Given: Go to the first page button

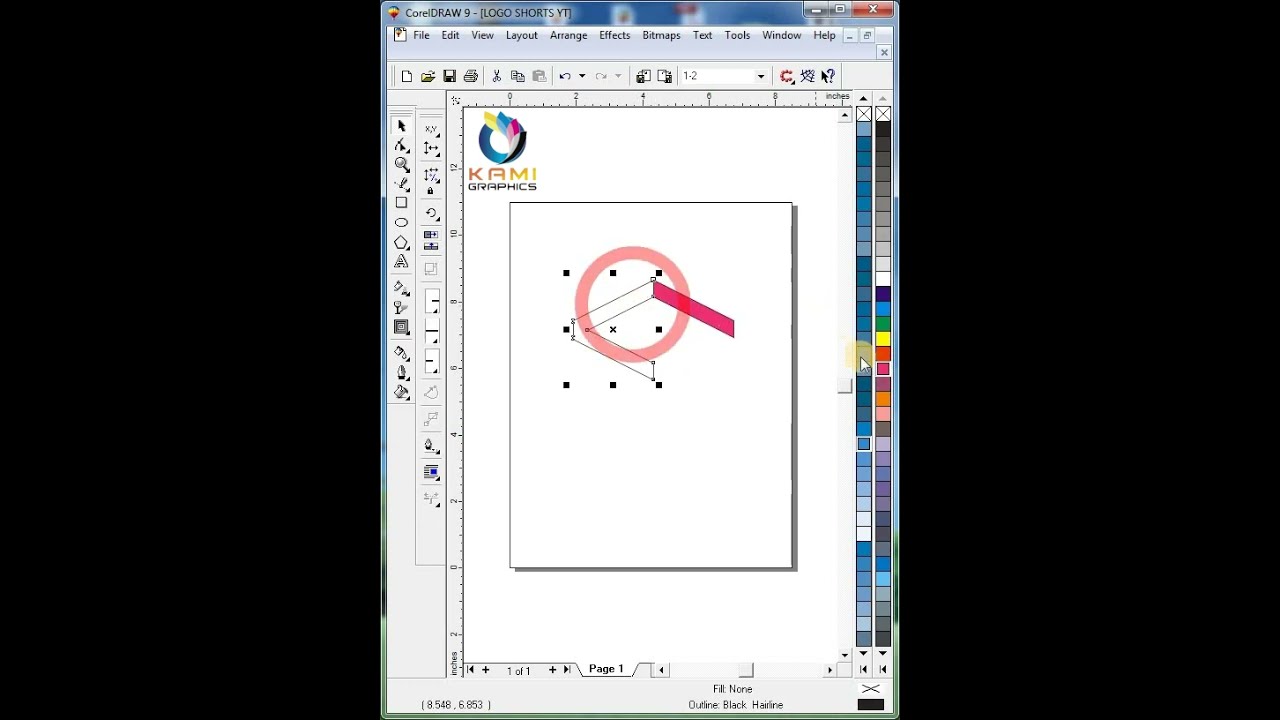Looking at the screenshot, I should coord(470,670).
